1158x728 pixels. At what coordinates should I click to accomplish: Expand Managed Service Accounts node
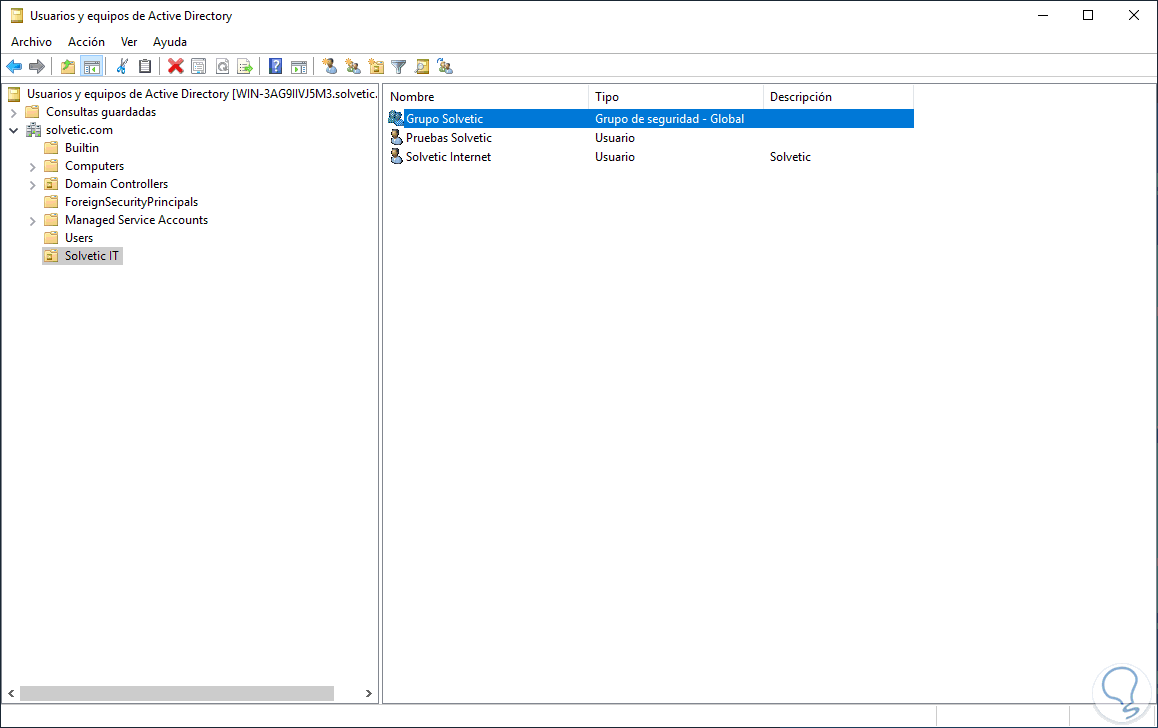(32, 221)
